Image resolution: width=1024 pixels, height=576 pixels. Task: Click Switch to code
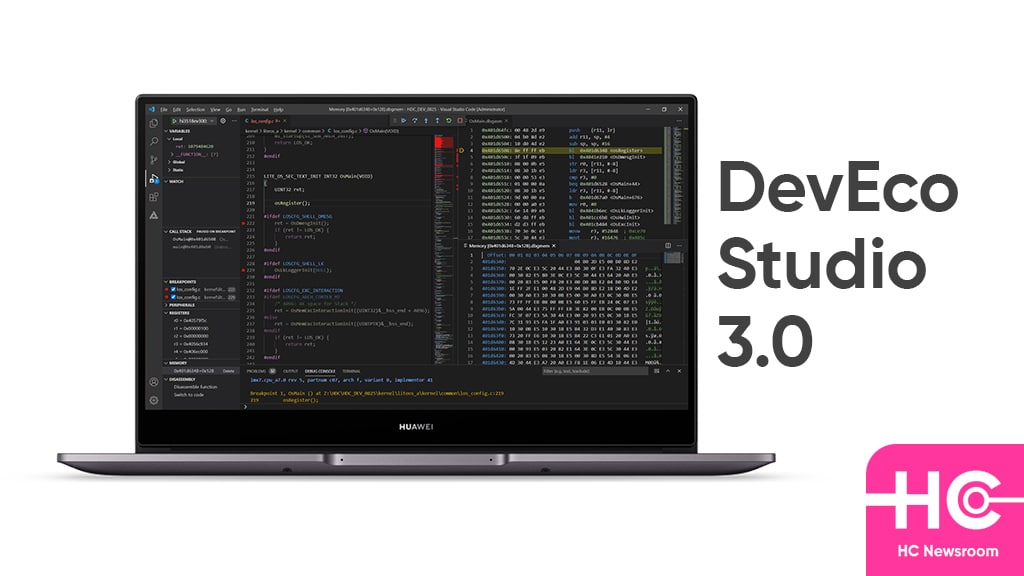pyautogui.click(x=189, y=394)
